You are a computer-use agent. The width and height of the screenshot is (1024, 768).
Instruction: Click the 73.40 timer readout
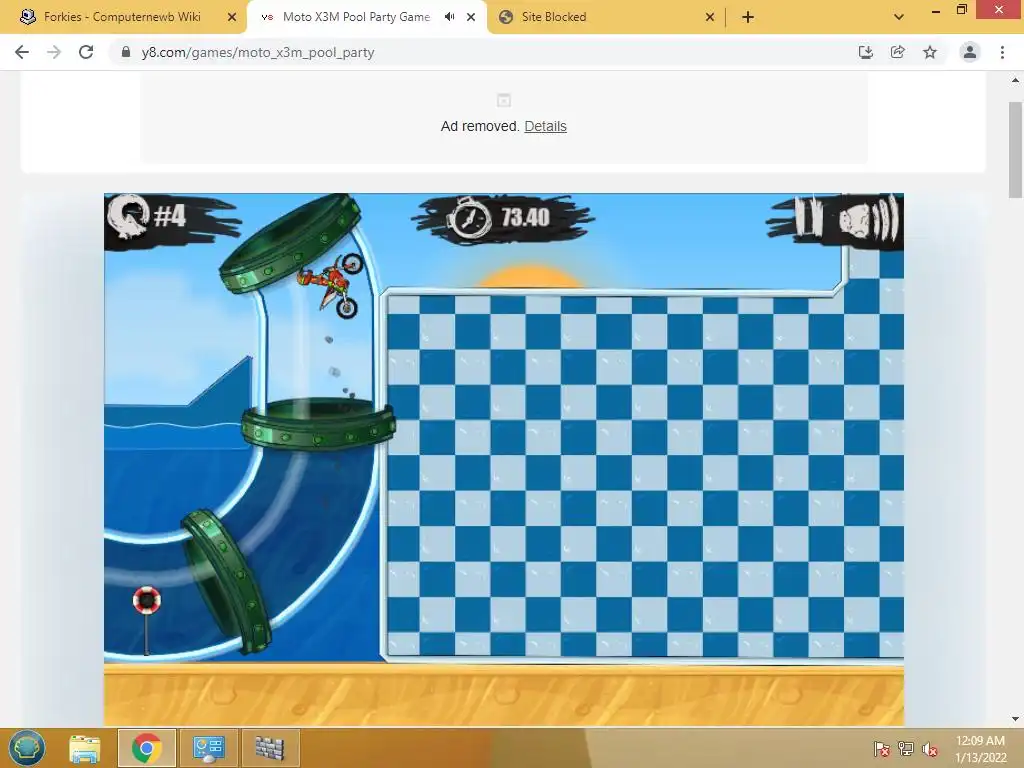[x=526, y=217]
